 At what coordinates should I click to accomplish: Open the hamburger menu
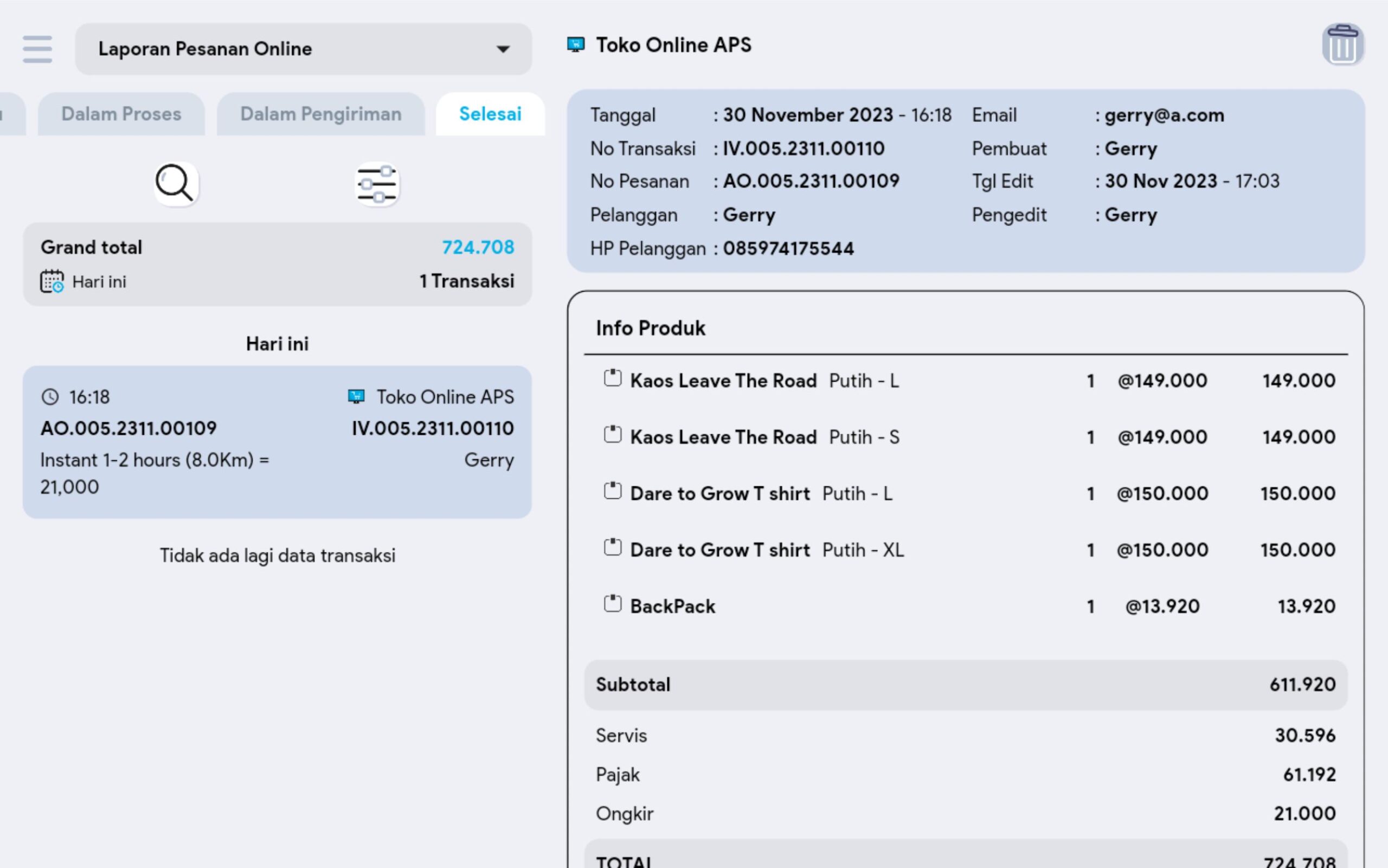point(37,49)
